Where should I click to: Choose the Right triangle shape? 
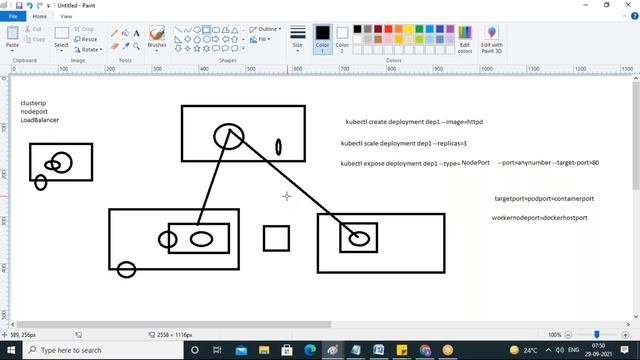click(x=178, y=39)
